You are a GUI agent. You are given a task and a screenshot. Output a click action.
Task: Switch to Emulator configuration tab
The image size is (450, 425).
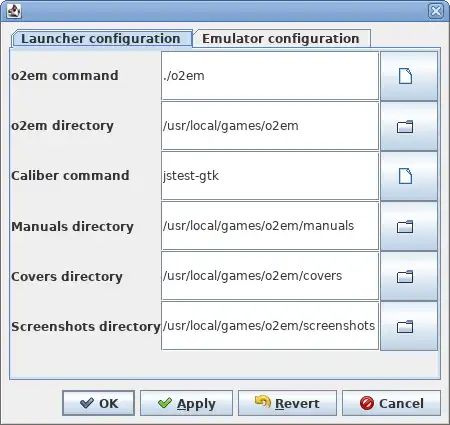pyautogui.click(x=281, y=39)
